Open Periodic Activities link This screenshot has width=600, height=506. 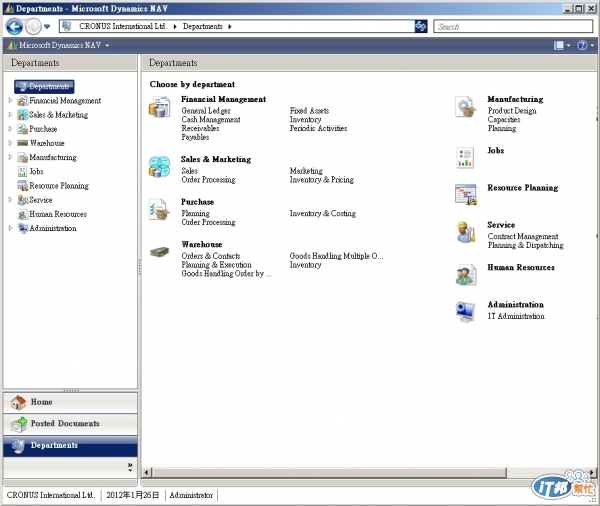(x=318, y=128)
